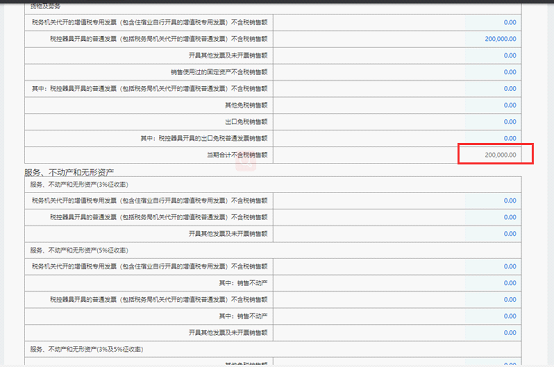The height and width of the screenshot is (367, 554).
Task: Edit 5%征收率 services 开具其他发票及未开票销售额 field
Action: pos(397,333)
